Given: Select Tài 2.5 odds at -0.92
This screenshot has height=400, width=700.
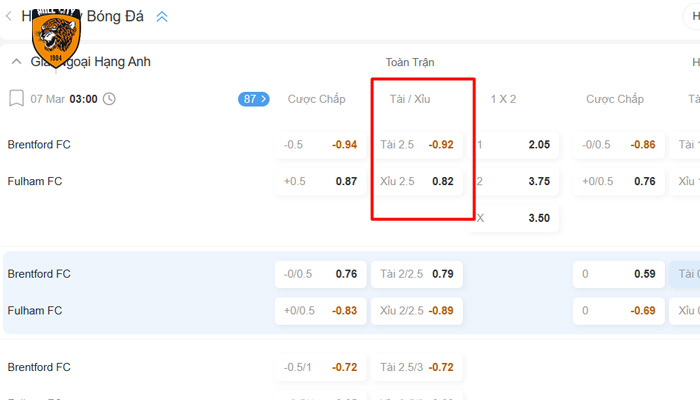Looking at the screenshot, I should pyautogui.click(x=417, y=145).
